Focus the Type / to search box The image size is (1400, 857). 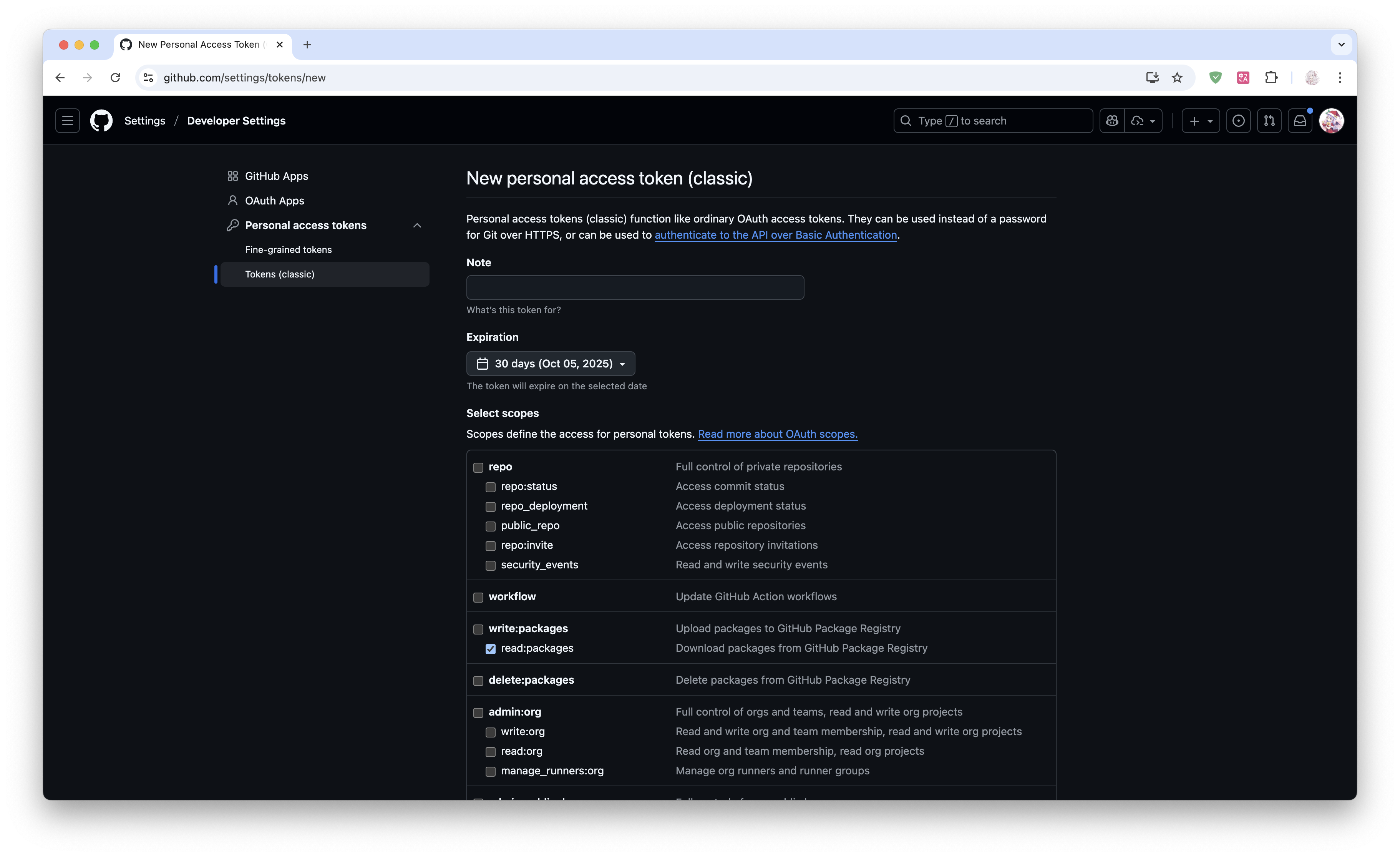993,121
